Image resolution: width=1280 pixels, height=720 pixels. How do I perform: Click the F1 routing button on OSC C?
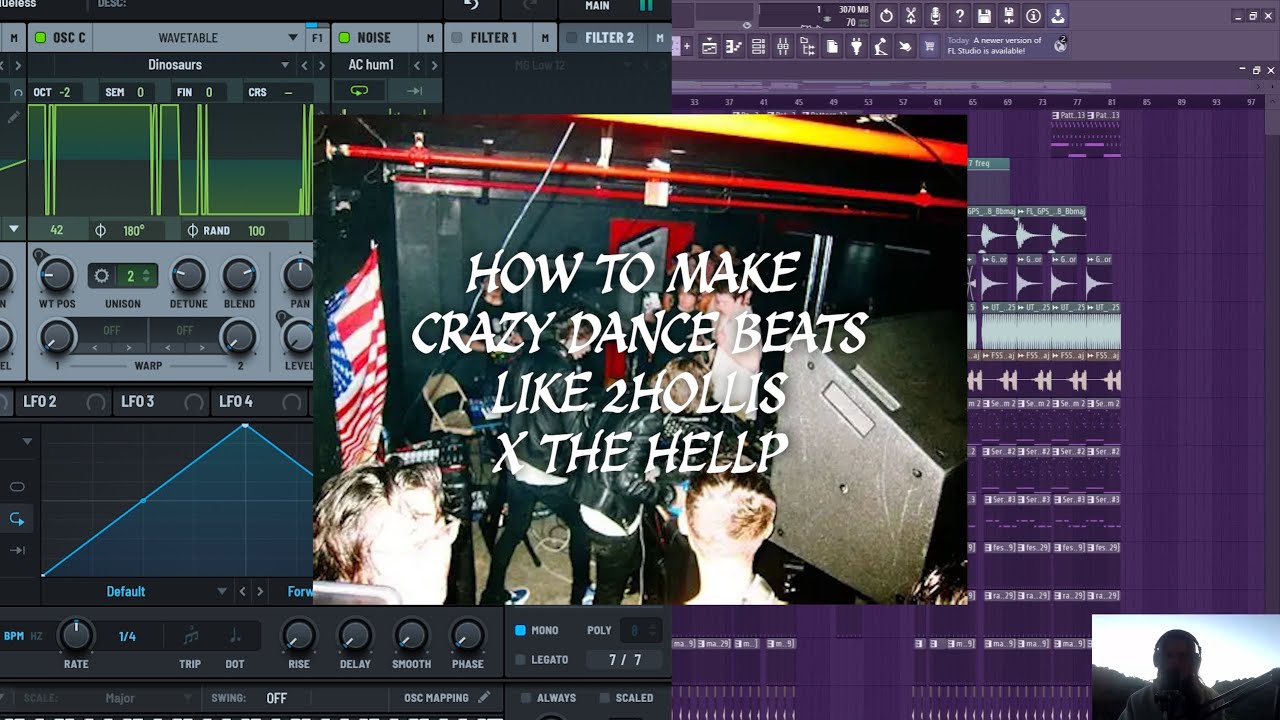click(317, 38)
